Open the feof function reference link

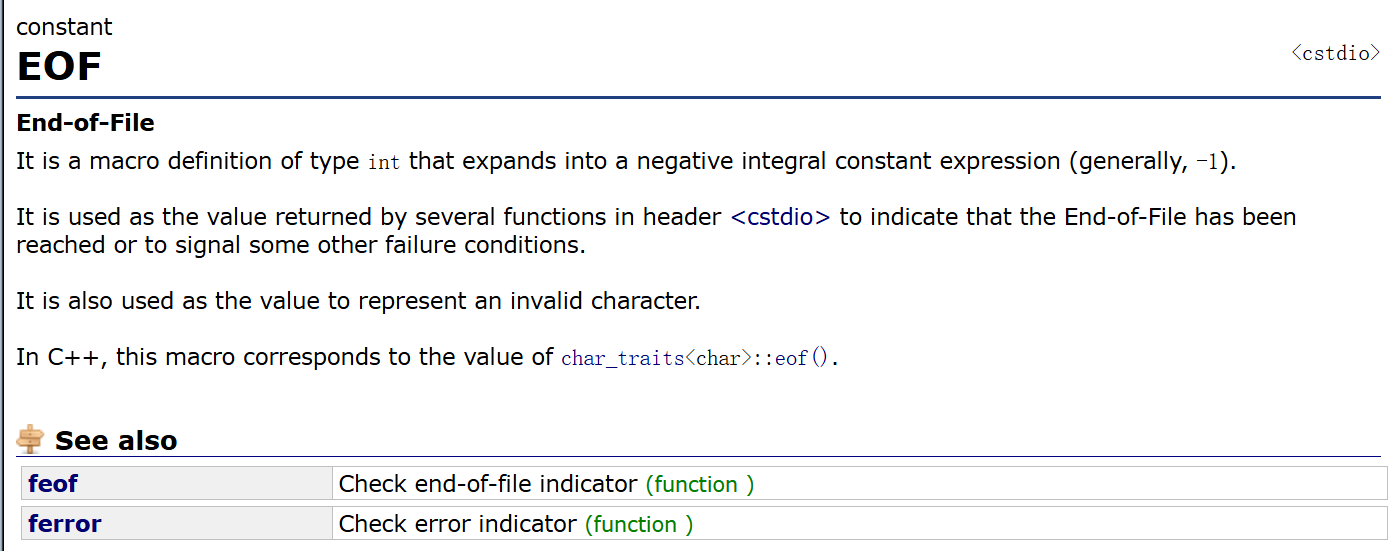coord(53,484)
